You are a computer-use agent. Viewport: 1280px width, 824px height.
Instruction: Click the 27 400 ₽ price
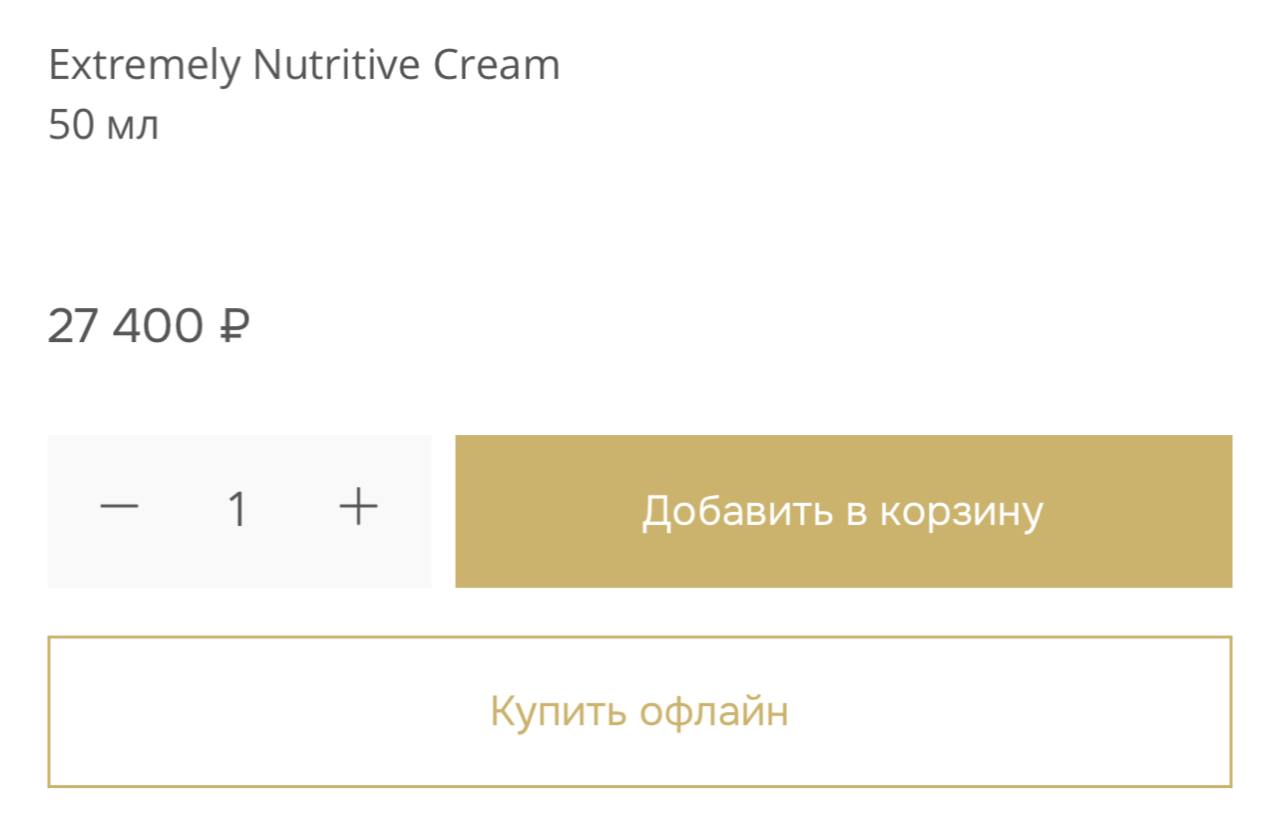point(148,327)
